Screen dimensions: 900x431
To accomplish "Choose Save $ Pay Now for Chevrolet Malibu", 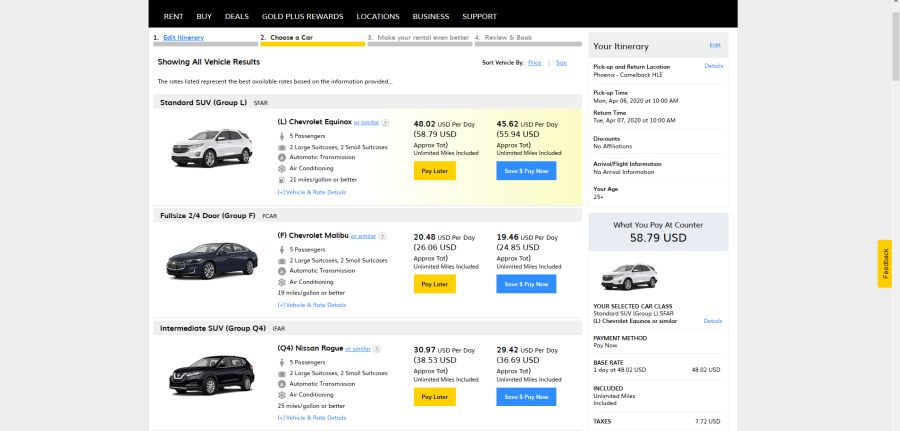I will coord(526,284).
